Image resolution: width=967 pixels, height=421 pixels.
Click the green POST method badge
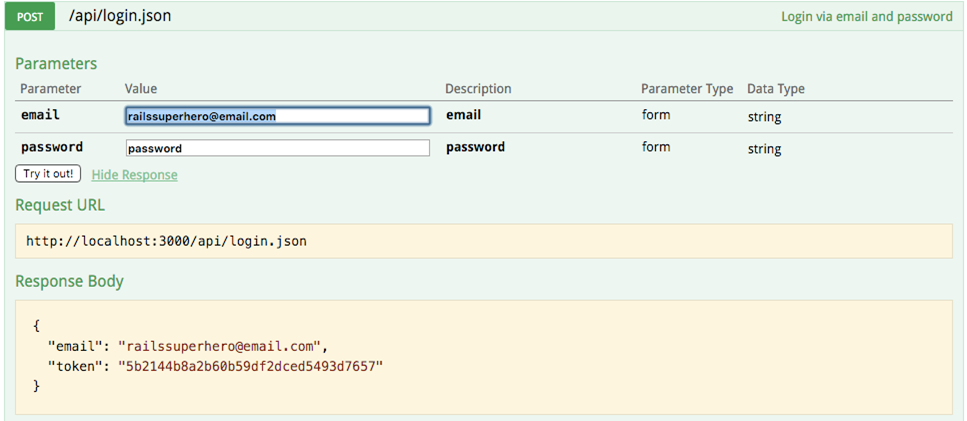click(x=30, y=17)
